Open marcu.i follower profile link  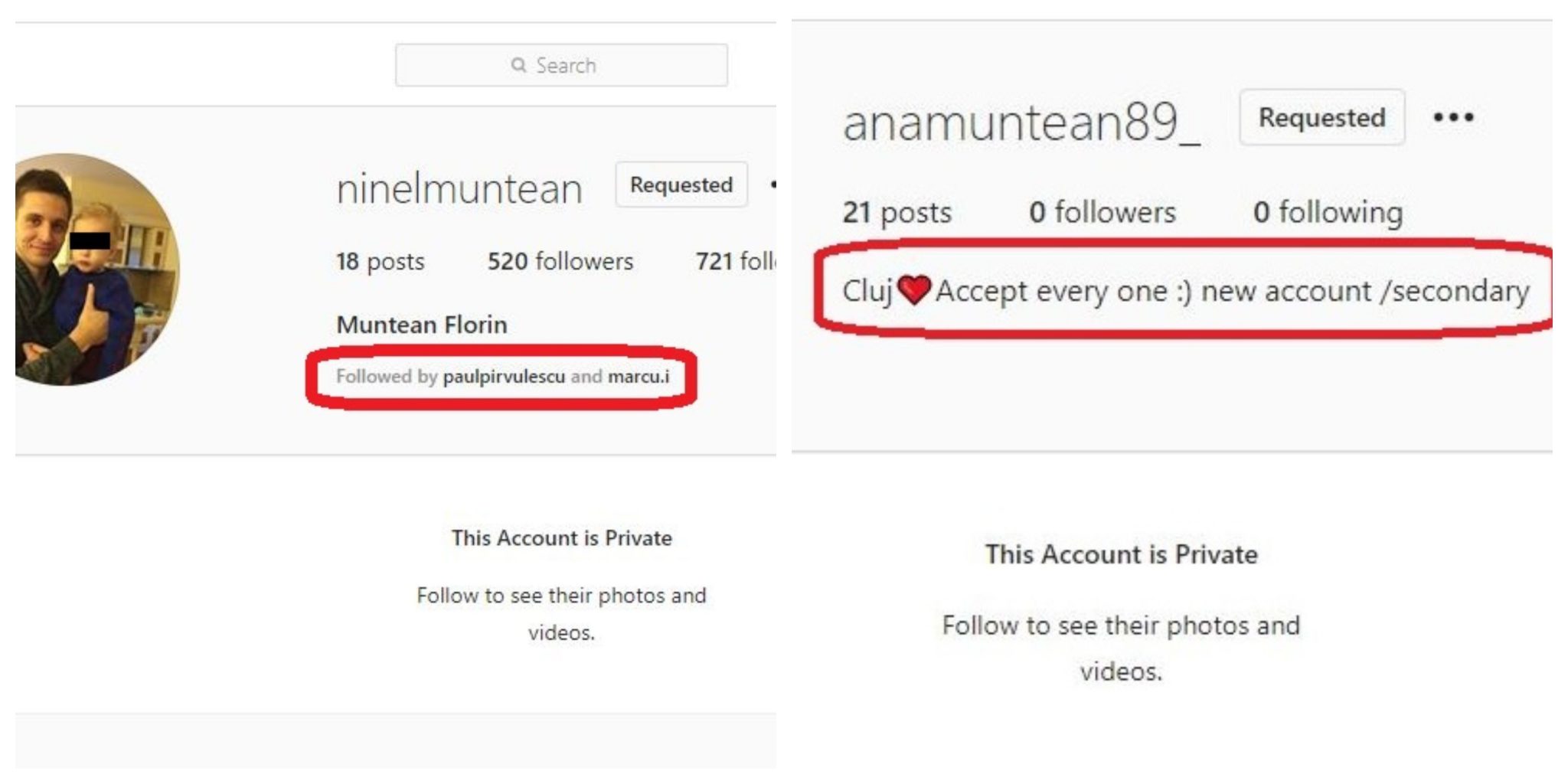pos(639,377)
